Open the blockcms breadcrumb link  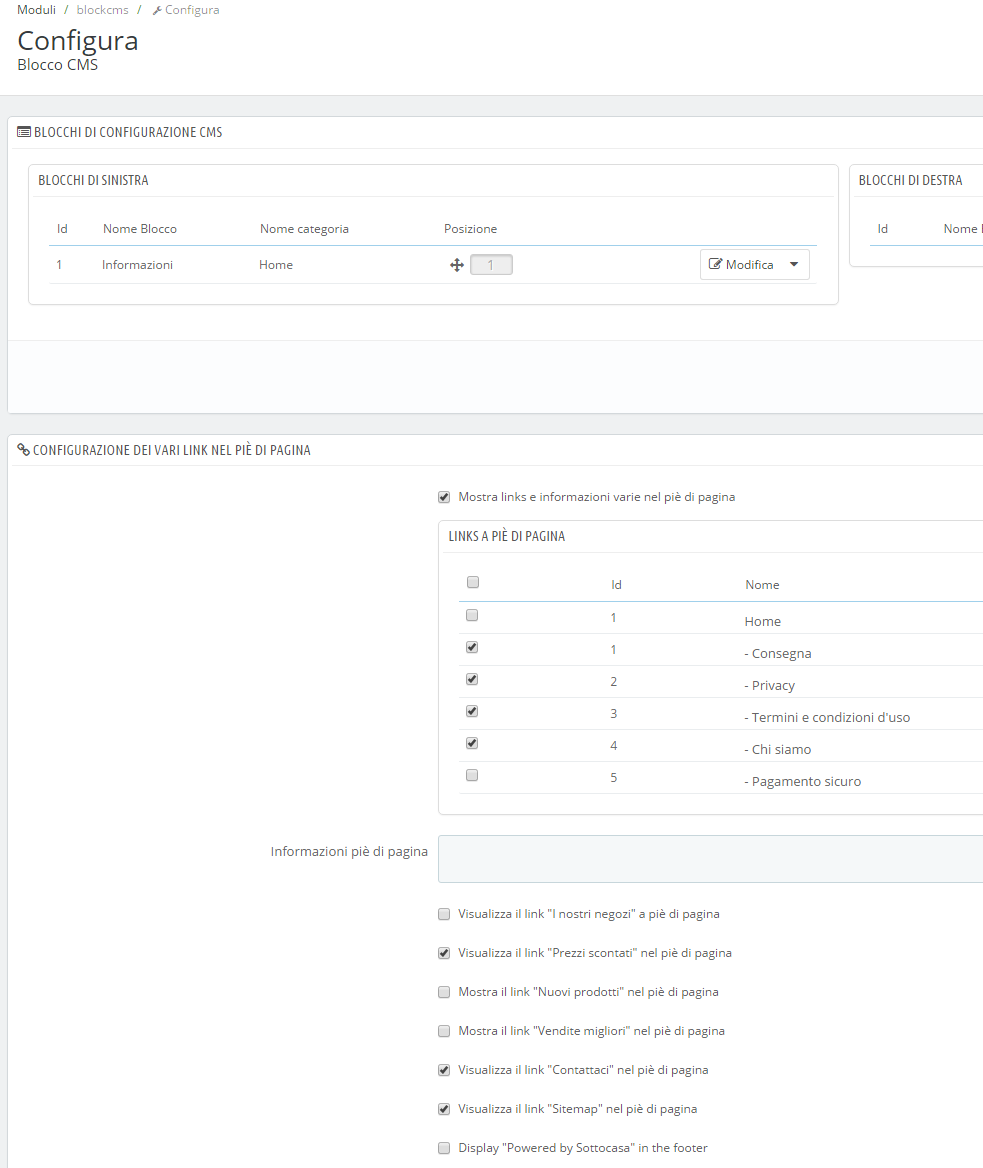coord(103,10)
